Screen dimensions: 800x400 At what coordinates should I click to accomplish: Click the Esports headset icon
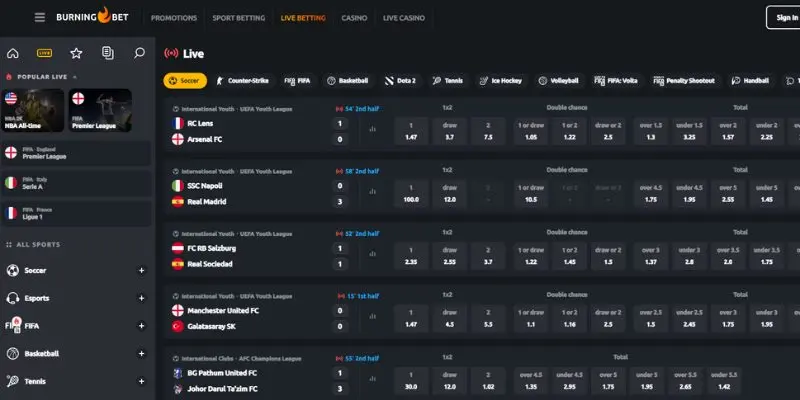[x=13, y=298]
